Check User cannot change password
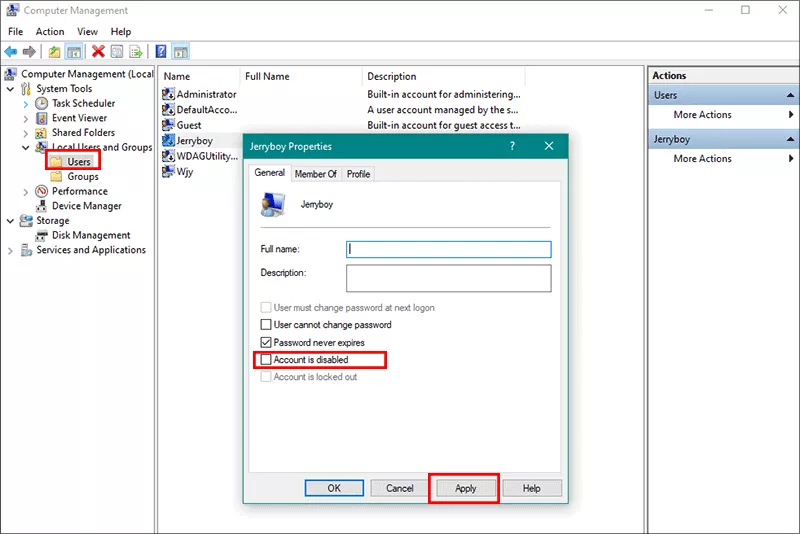800x534 pixels. pos(266,324)
